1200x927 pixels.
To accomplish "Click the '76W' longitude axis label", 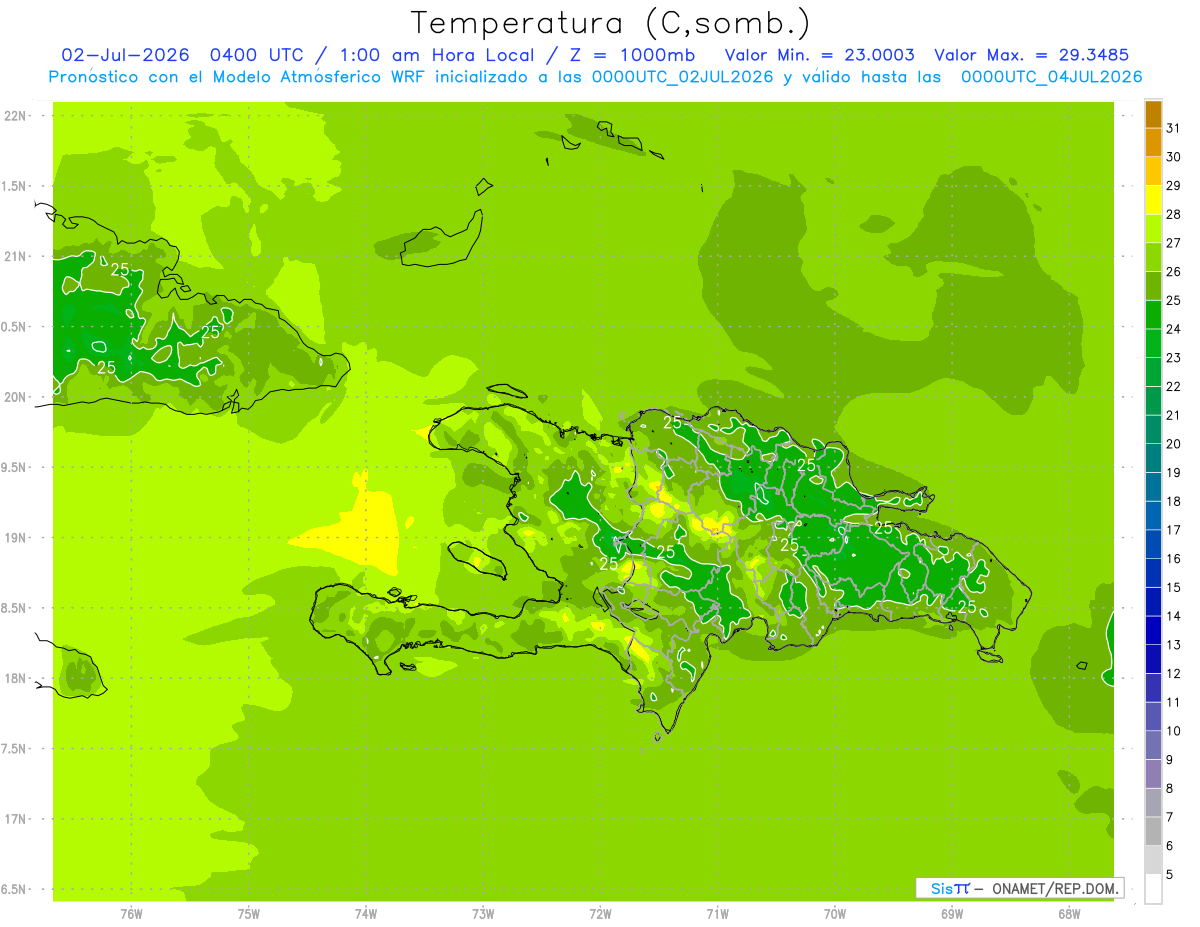I will point(131,913).
